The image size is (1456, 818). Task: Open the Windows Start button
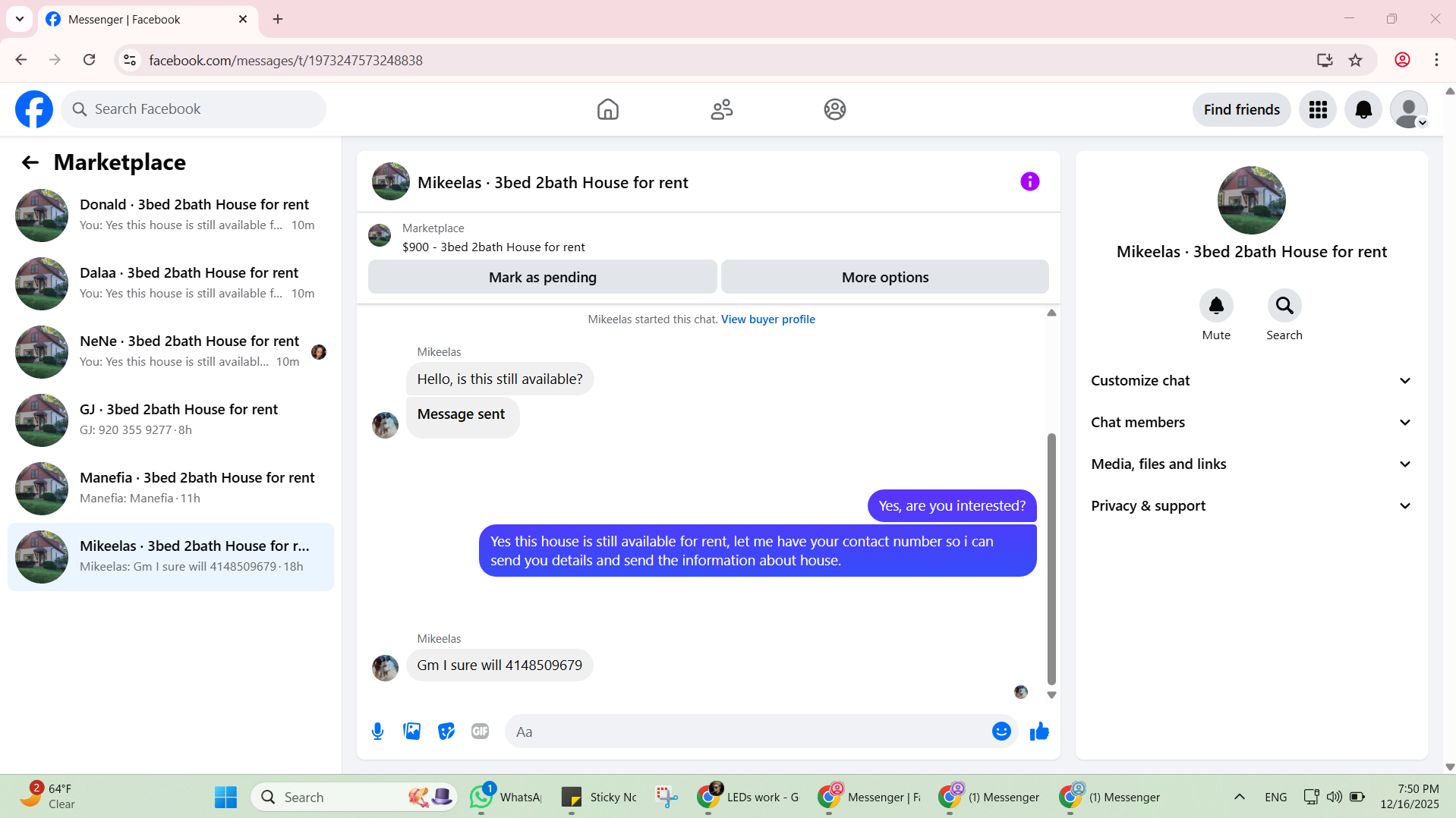pos(225,797)
